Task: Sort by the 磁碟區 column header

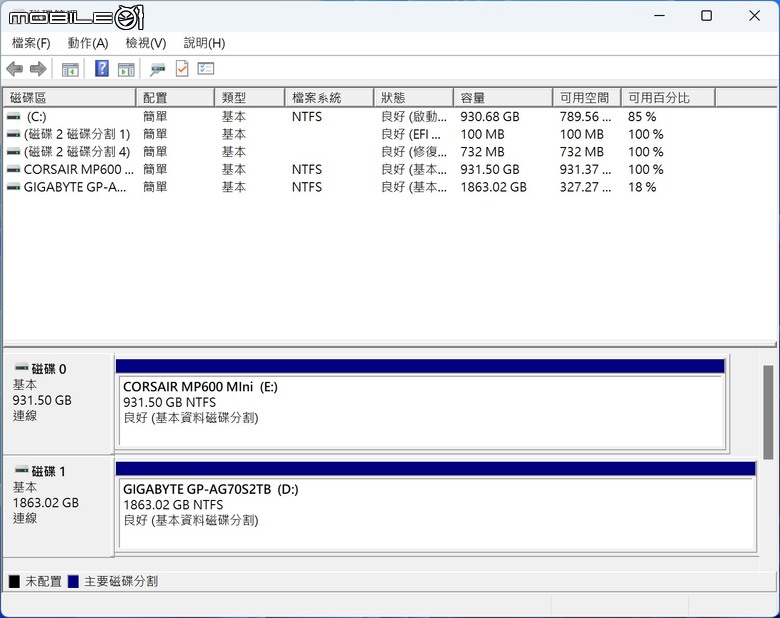Action: (70, 98)
